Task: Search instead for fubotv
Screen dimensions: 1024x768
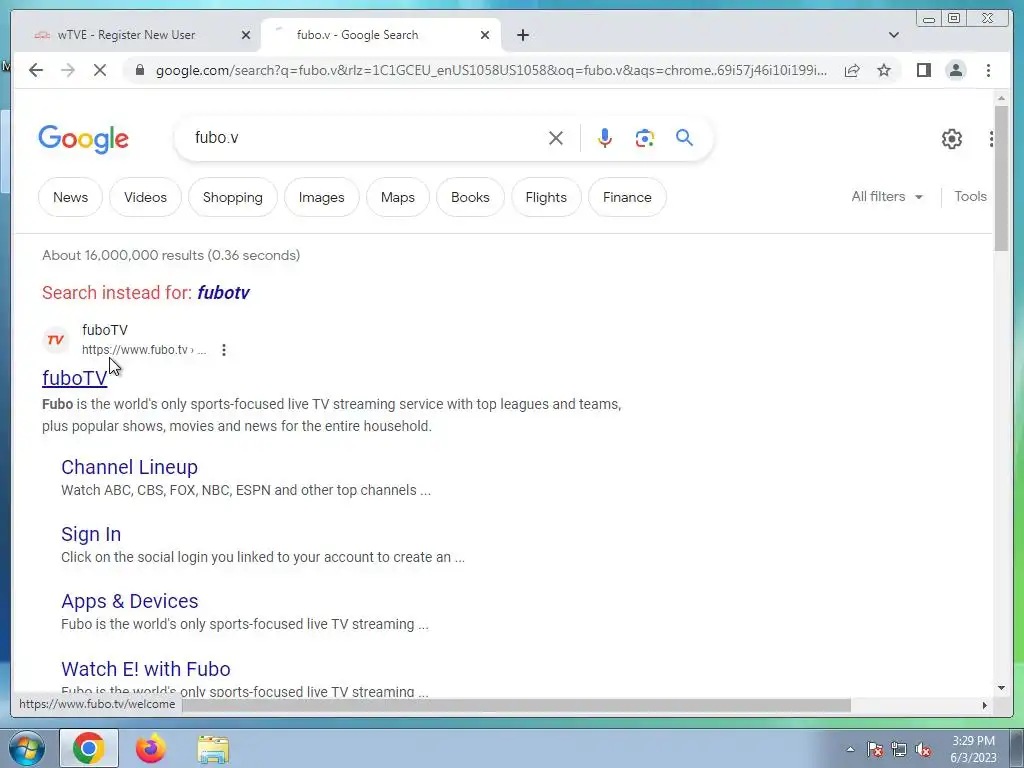Action: pos(223,293)
